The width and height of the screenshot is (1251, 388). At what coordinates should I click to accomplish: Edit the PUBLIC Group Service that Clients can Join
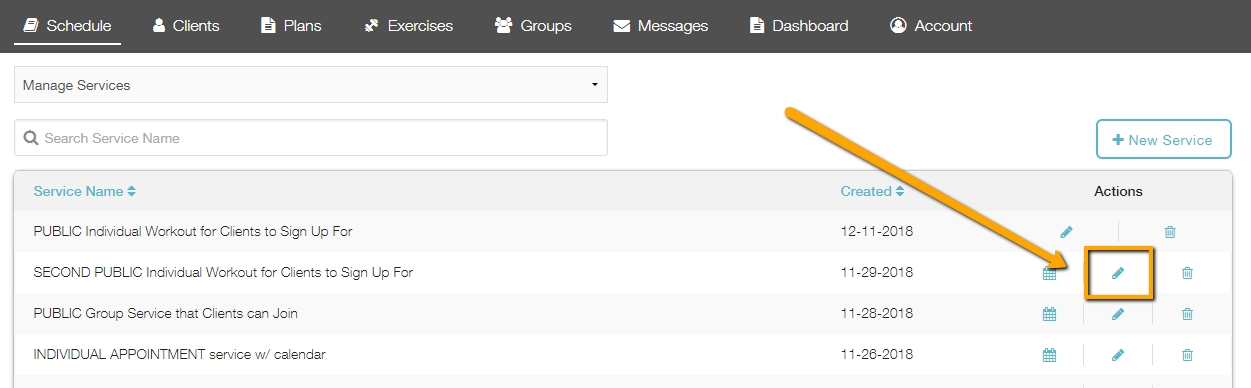pos(1118,314)
